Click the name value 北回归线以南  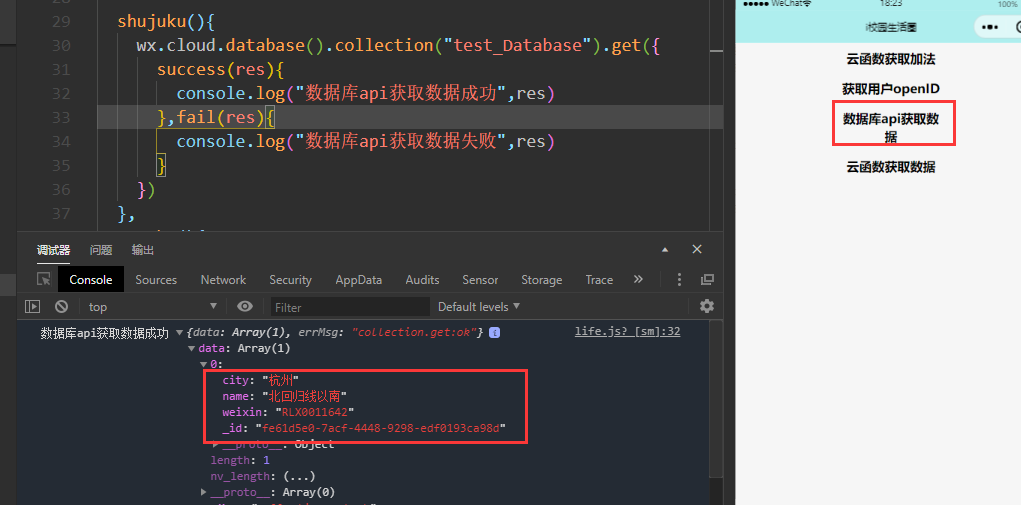tap(304, 396)
